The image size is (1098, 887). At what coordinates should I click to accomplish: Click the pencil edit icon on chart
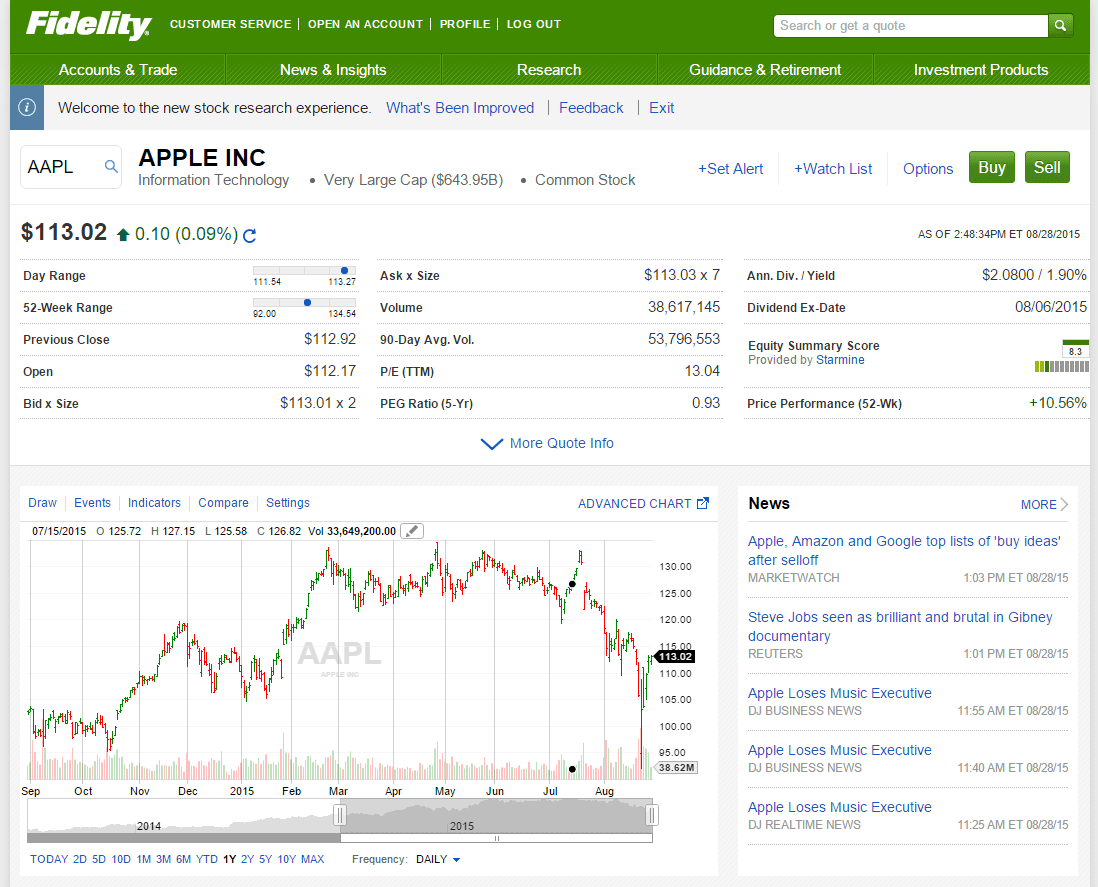pos(412,531)
